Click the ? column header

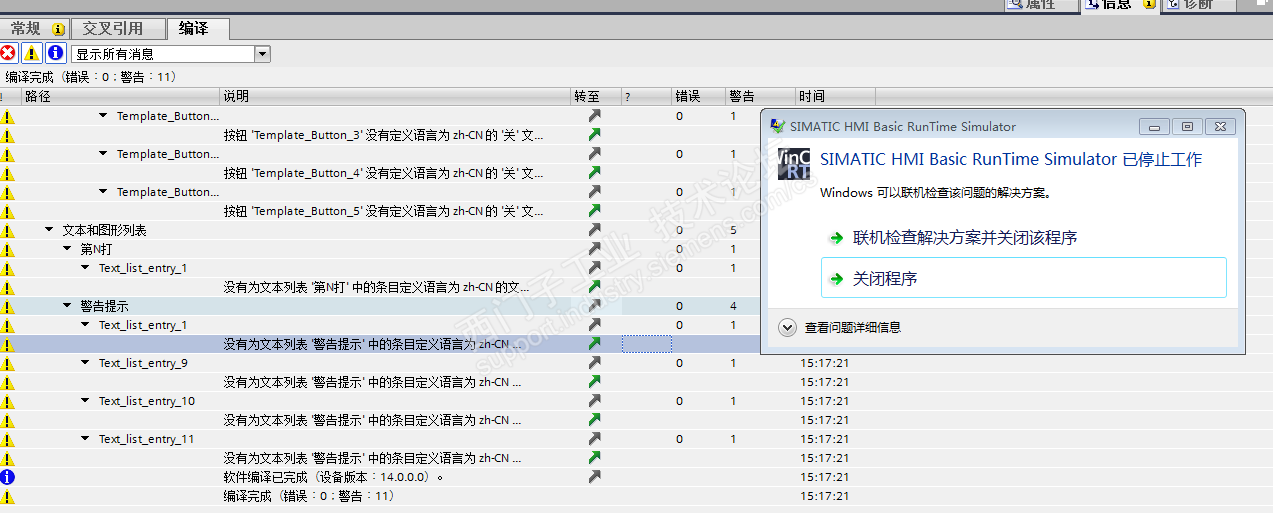(x=646, y=97)
